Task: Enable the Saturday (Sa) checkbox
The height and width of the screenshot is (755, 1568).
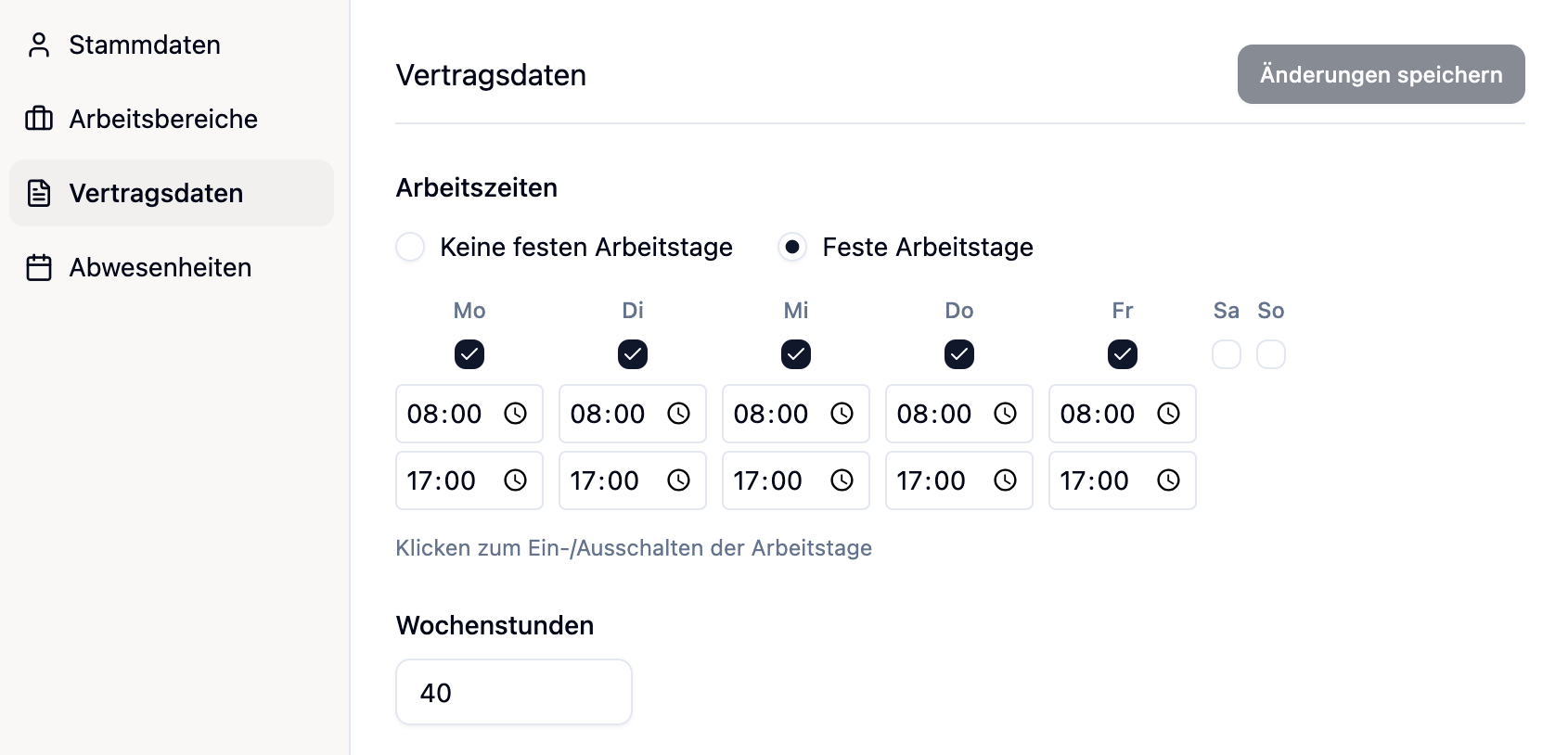Action: coord(1226,354)
